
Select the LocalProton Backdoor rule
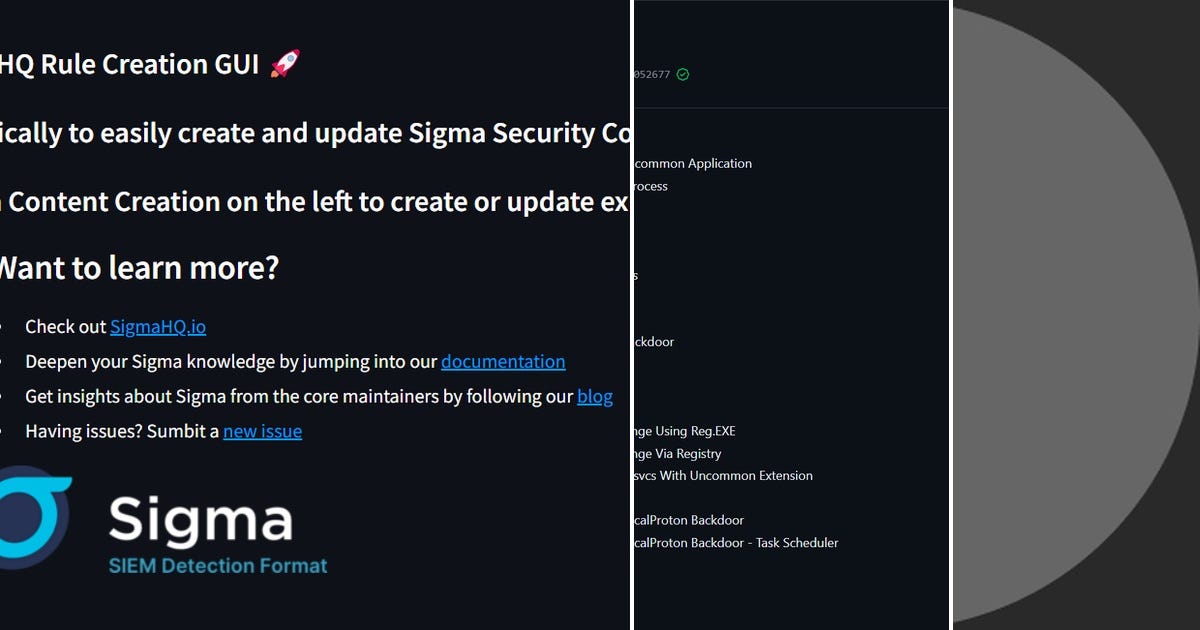coord(690,520)
